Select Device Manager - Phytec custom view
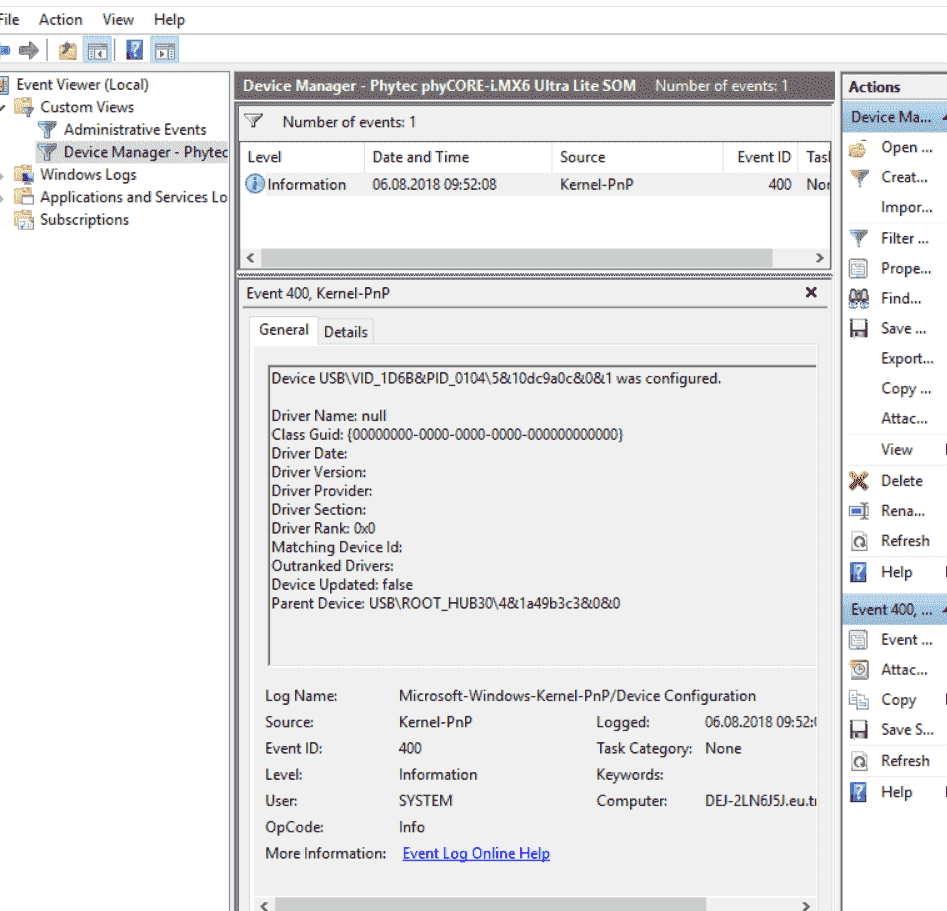The height and width of the screenshot is (911, 947). pos(146,152)
